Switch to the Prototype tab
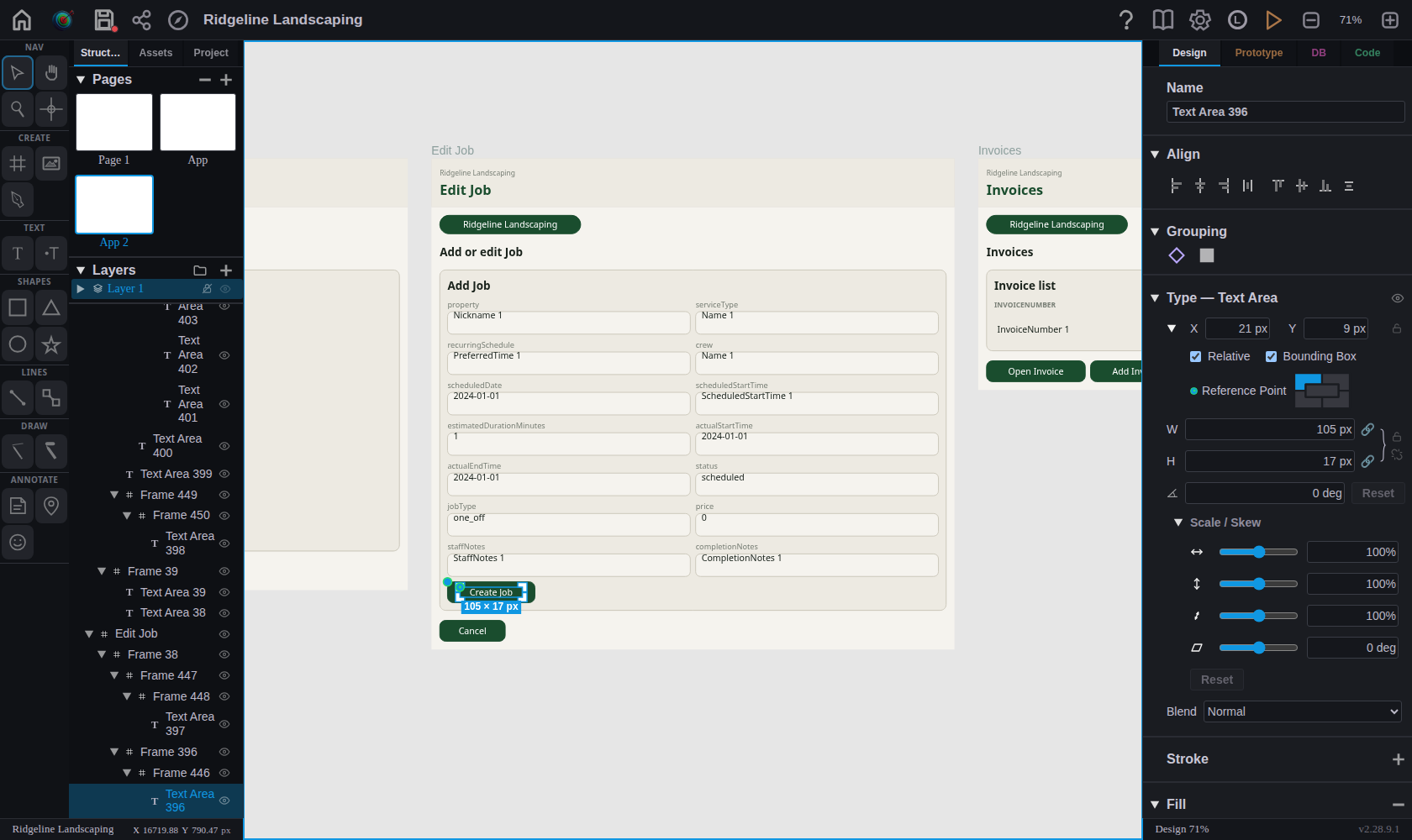1412x840 pixels. (x=1259, y=53)
